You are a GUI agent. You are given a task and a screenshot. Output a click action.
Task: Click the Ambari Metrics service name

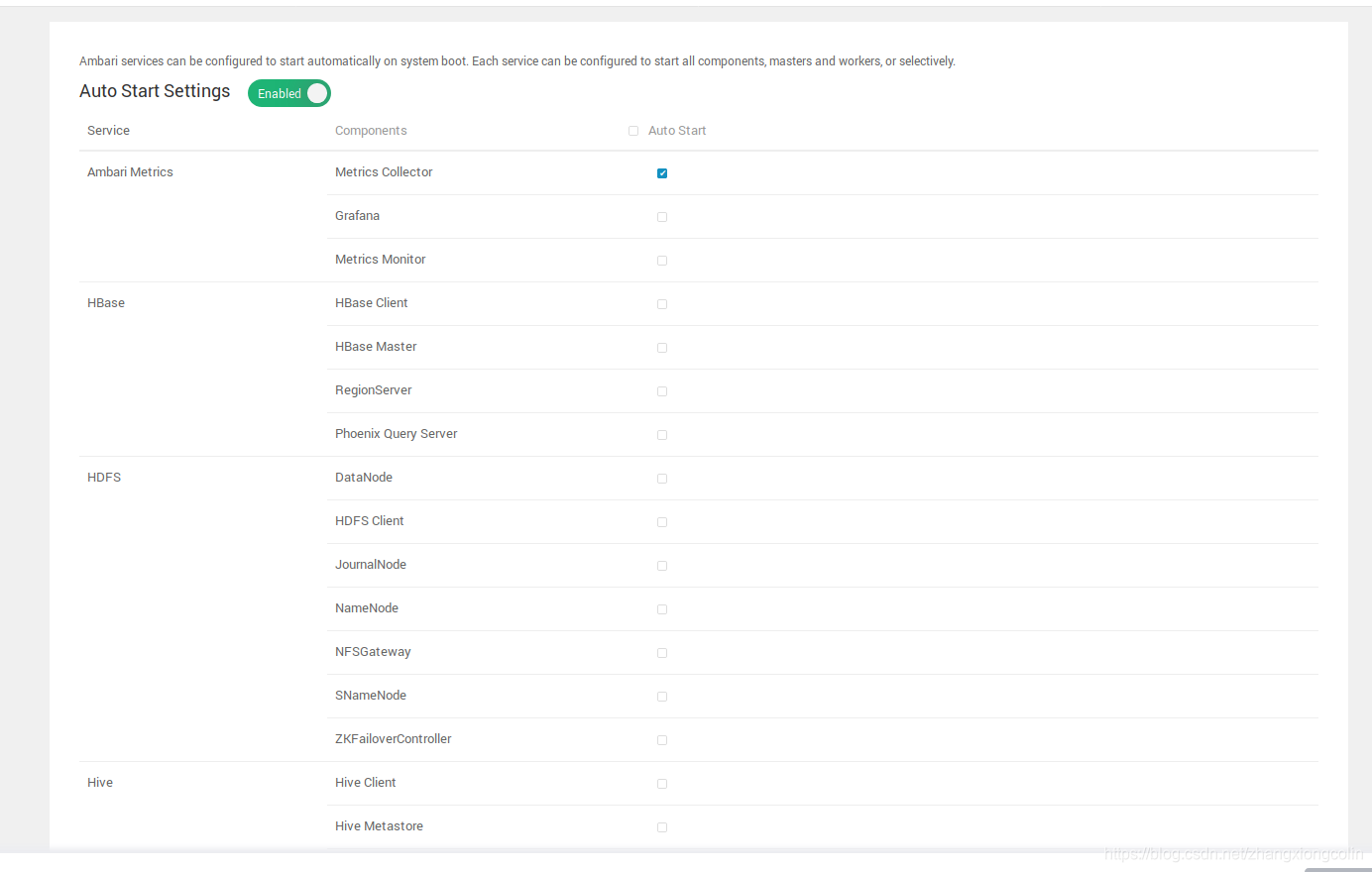pyautogui.click(x=130, y=172)
